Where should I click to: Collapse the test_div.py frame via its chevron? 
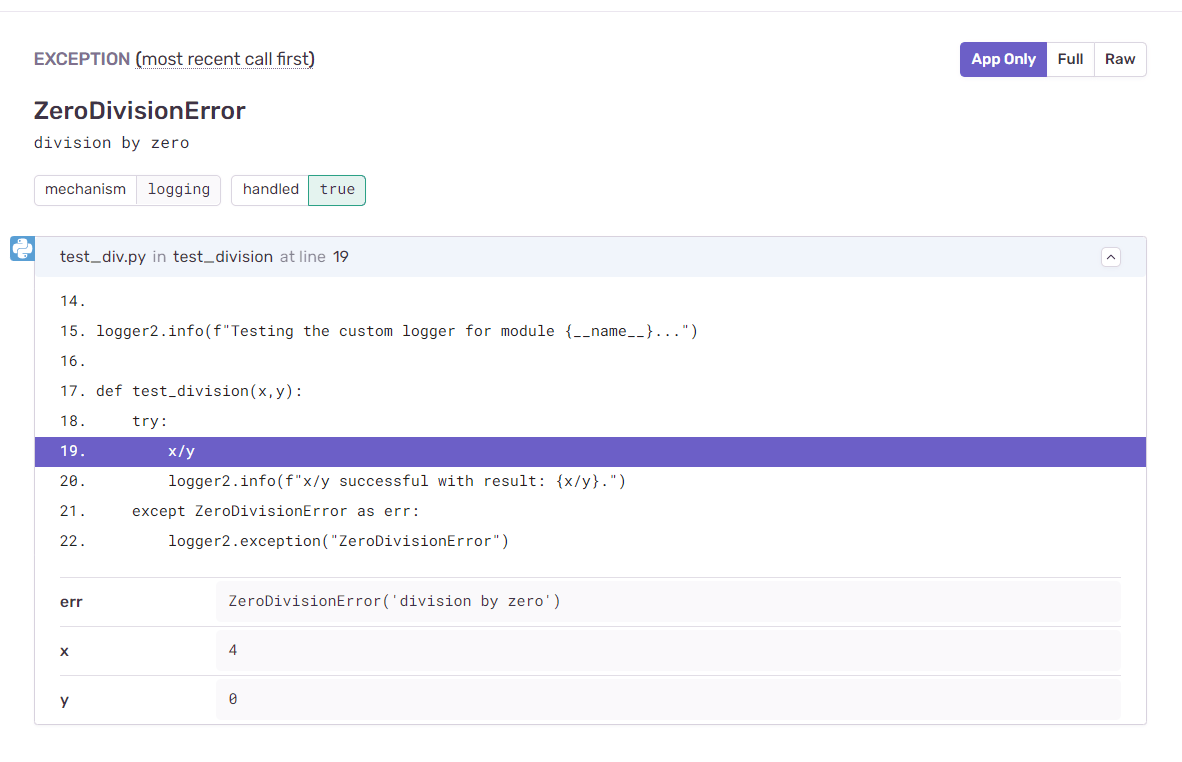tap(1110, 257)
